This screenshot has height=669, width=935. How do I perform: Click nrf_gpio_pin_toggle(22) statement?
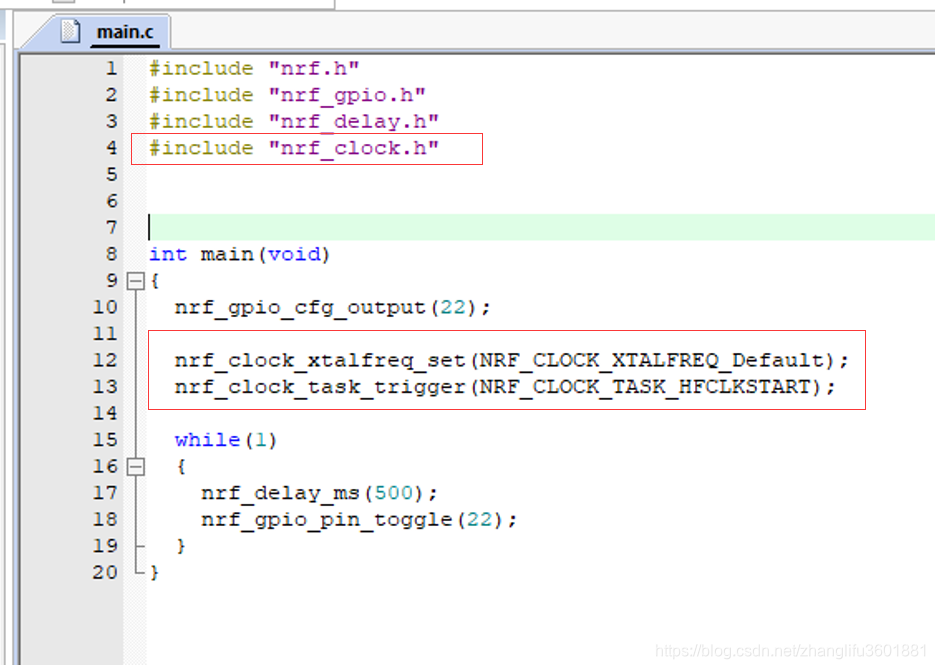coord(358,519)
